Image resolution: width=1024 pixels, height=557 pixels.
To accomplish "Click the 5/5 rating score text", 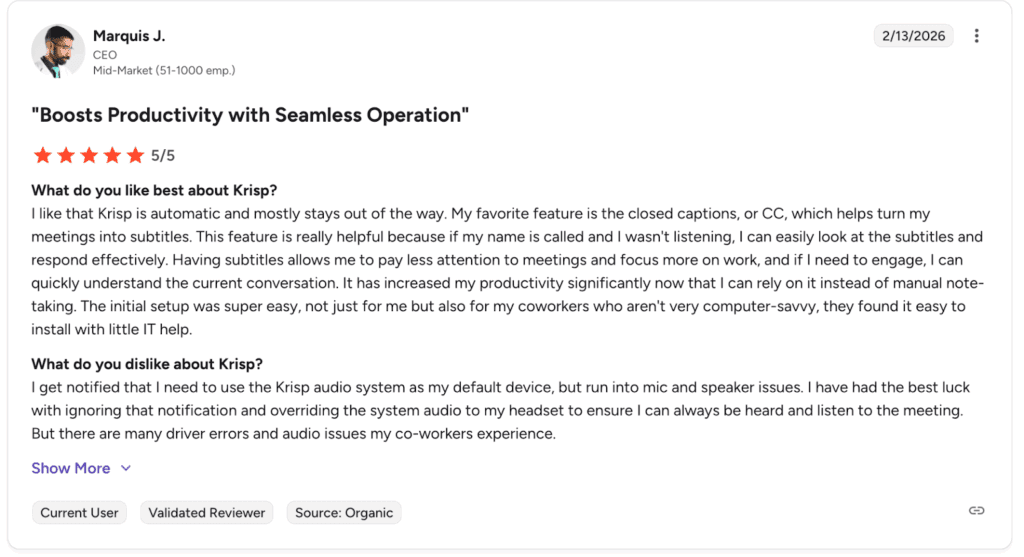I will 163,155.
